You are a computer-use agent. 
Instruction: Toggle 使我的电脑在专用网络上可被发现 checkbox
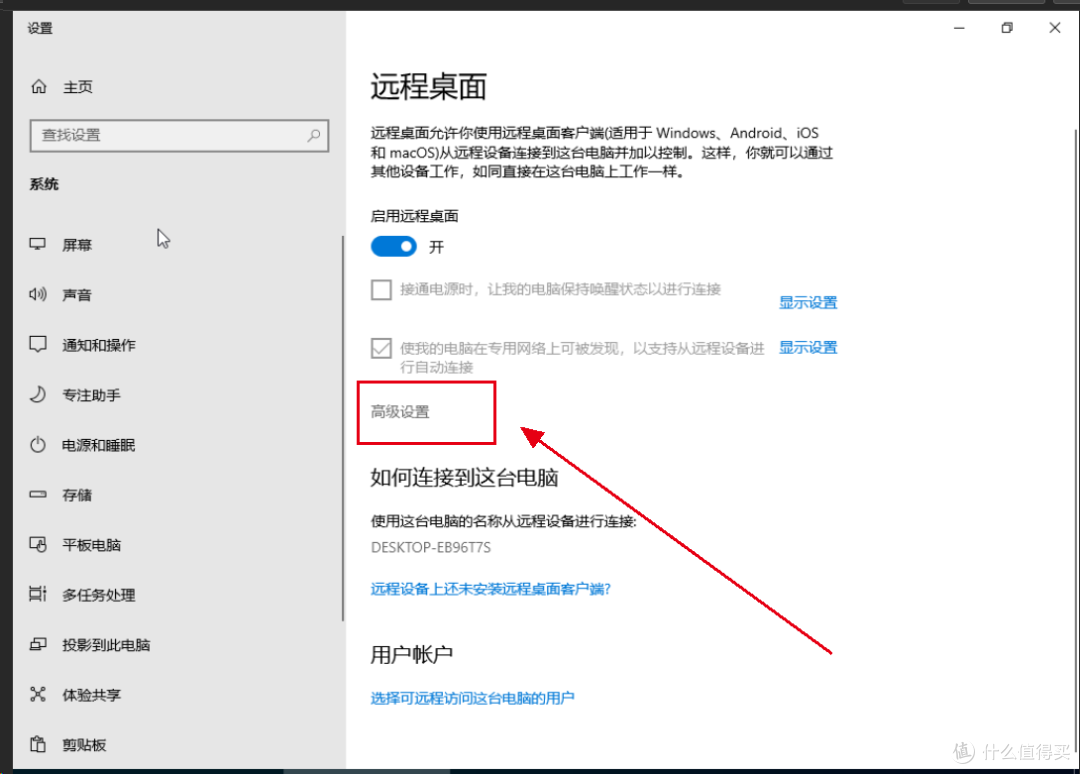click(381, 348)
